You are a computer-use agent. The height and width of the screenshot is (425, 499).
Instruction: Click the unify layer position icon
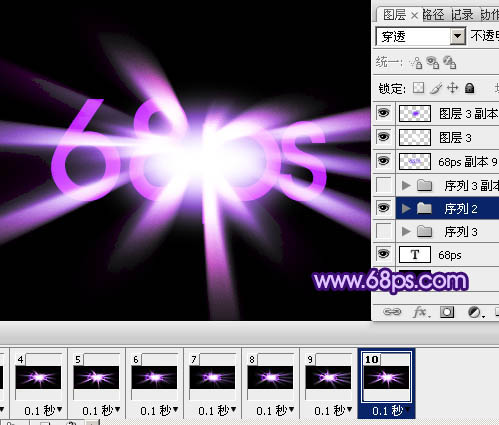coord(416,62)
